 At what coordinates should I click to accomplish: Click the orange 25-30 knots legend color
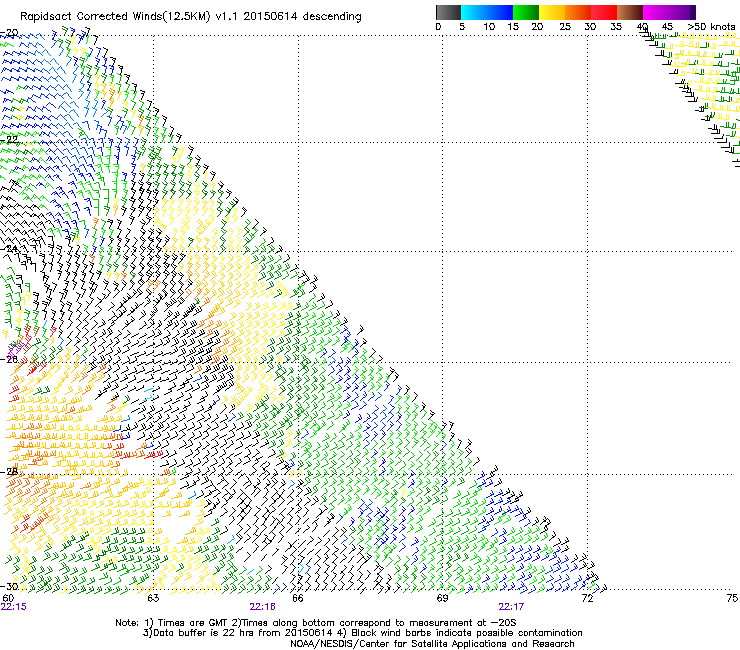pos(578,12)
